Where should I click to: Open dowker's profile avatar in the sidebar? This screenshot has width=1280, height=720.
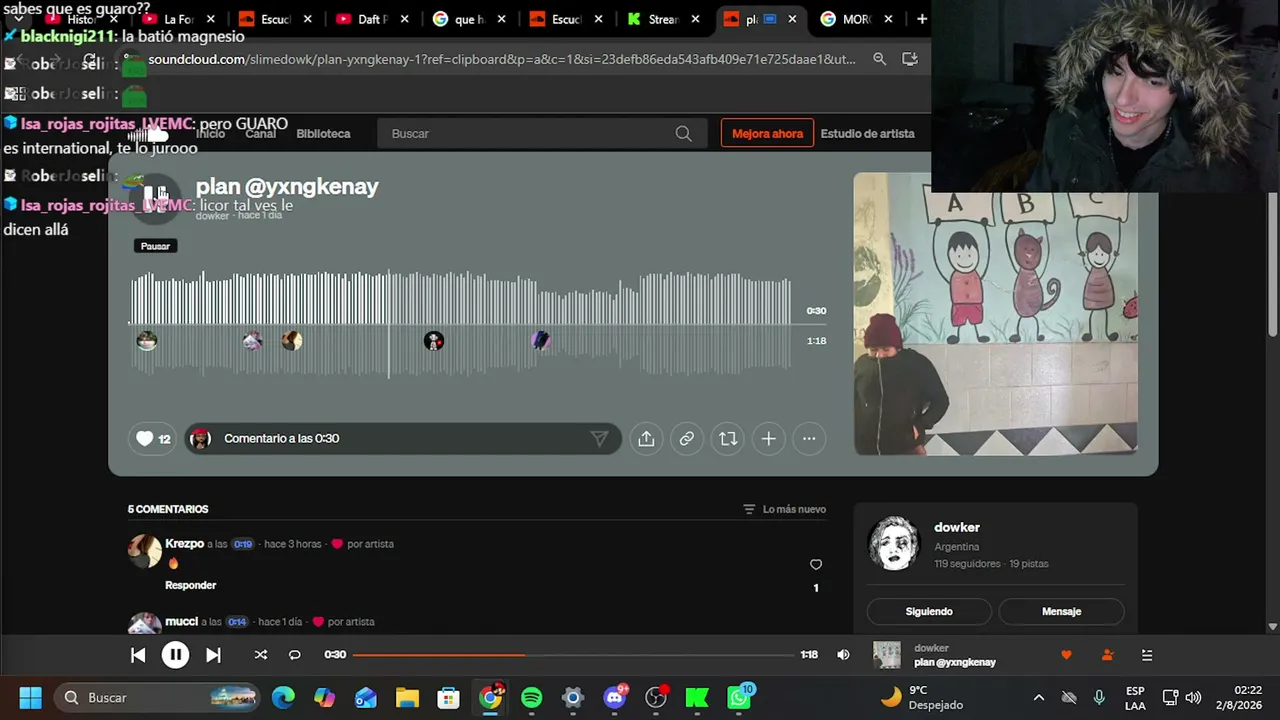click(x=893, y=544)
